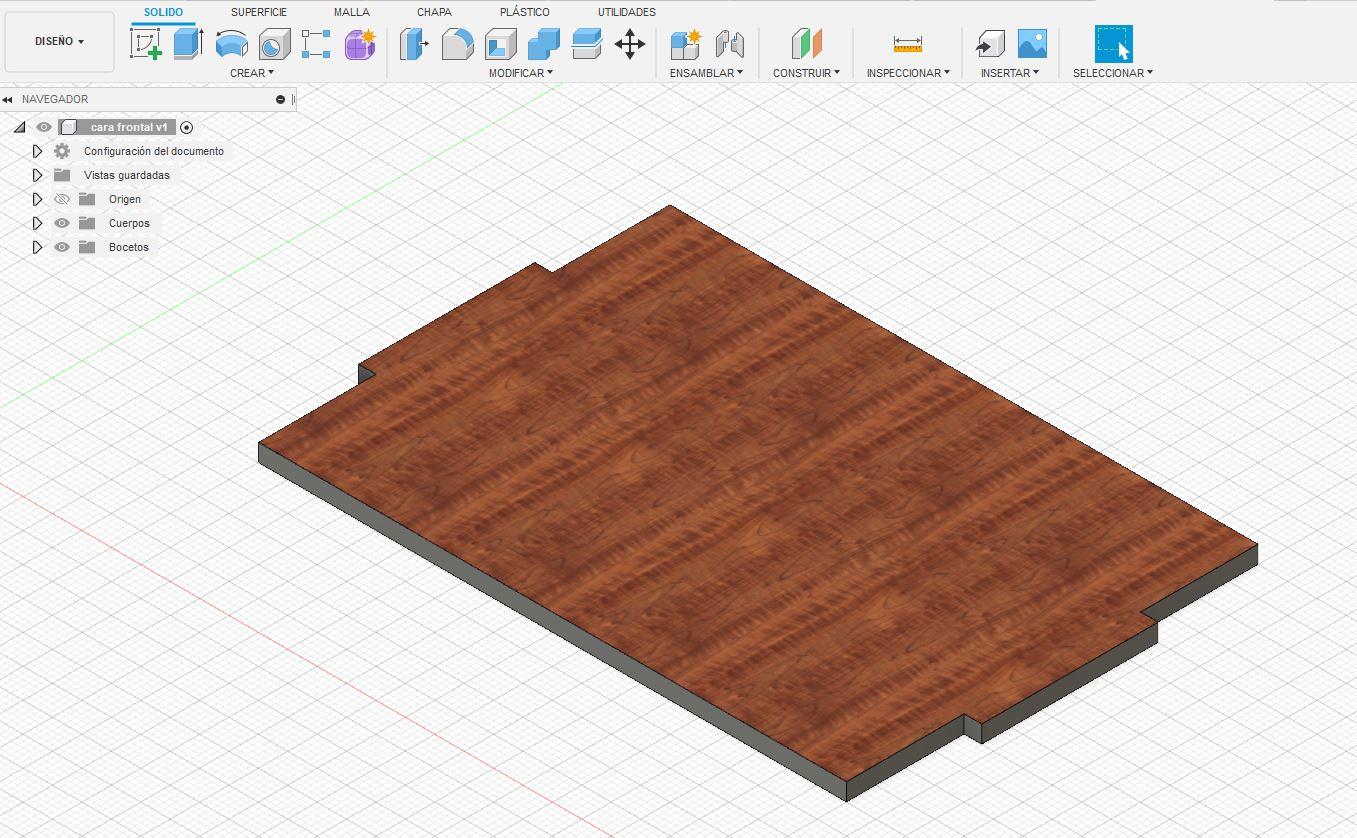The width and height of the screenshot is (1357, 838).
Task: Select the Press Pull tool
Action: coord(414,44)
